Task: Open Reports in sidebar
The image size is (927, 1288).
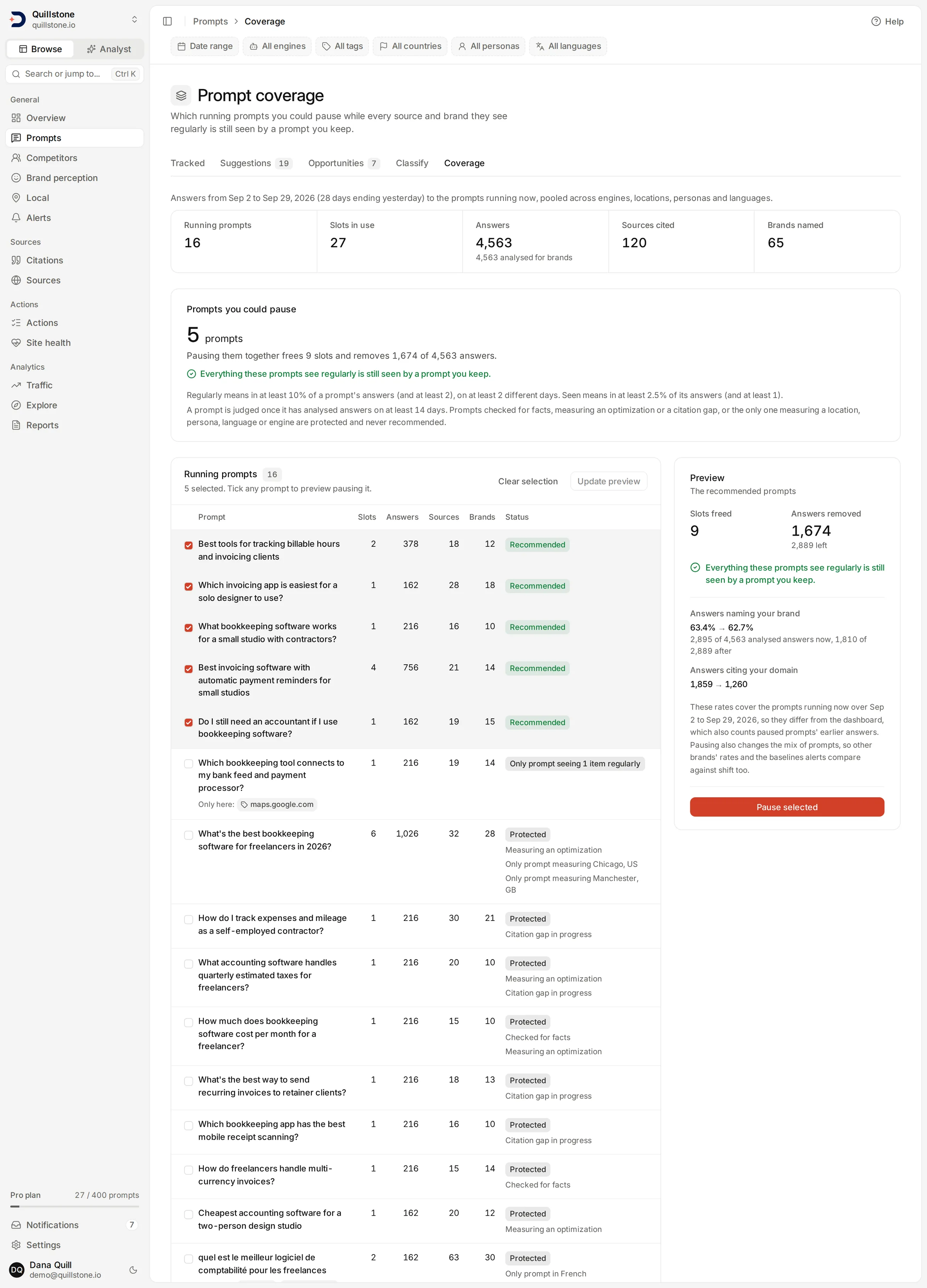Action: pyautogui.click(x=75, y=425)
